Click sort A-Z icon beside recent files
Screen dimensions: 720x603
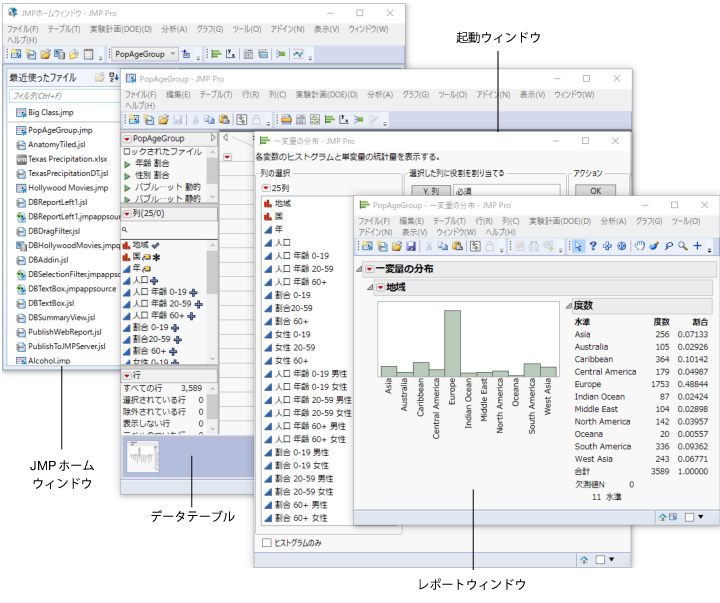113,77
